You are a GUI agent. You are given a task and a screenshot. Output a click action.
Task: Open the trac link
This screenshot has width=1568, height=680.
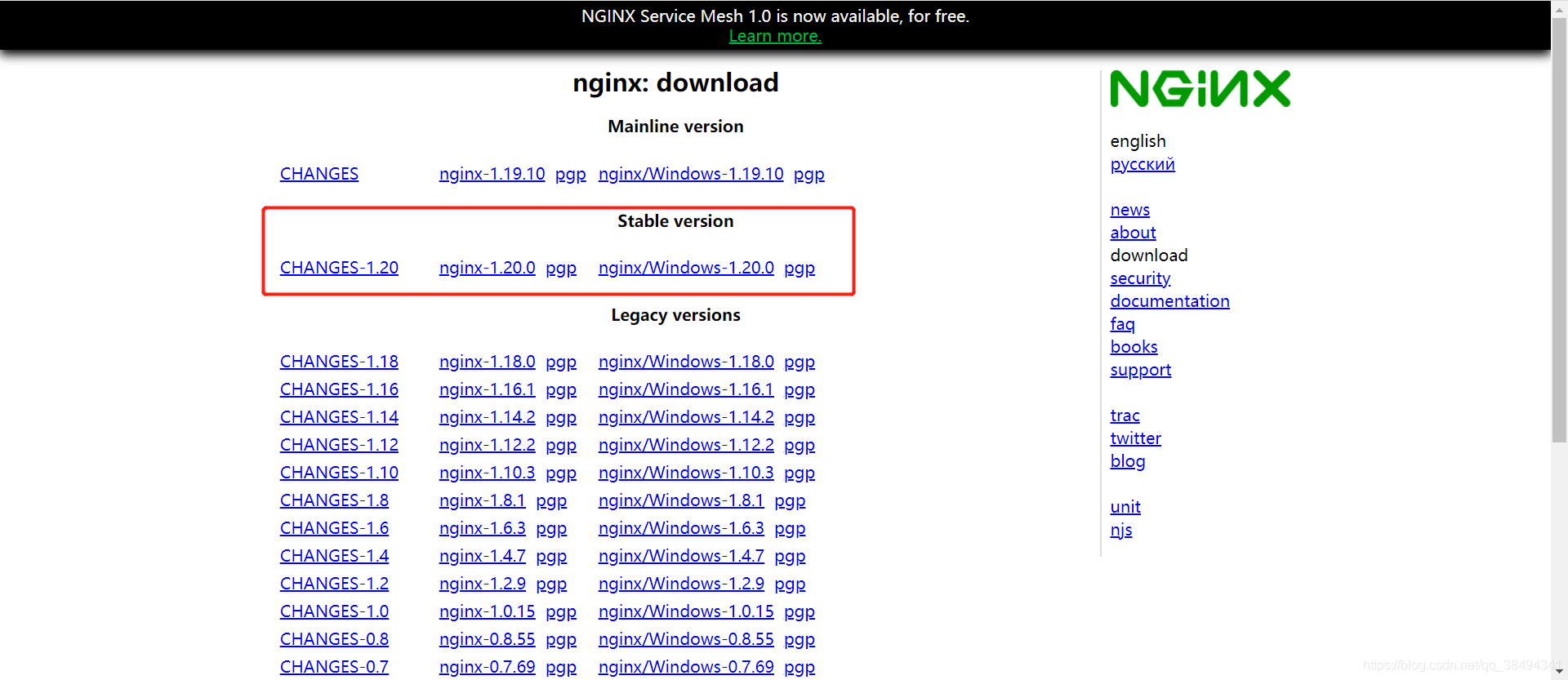[1125, 416]
